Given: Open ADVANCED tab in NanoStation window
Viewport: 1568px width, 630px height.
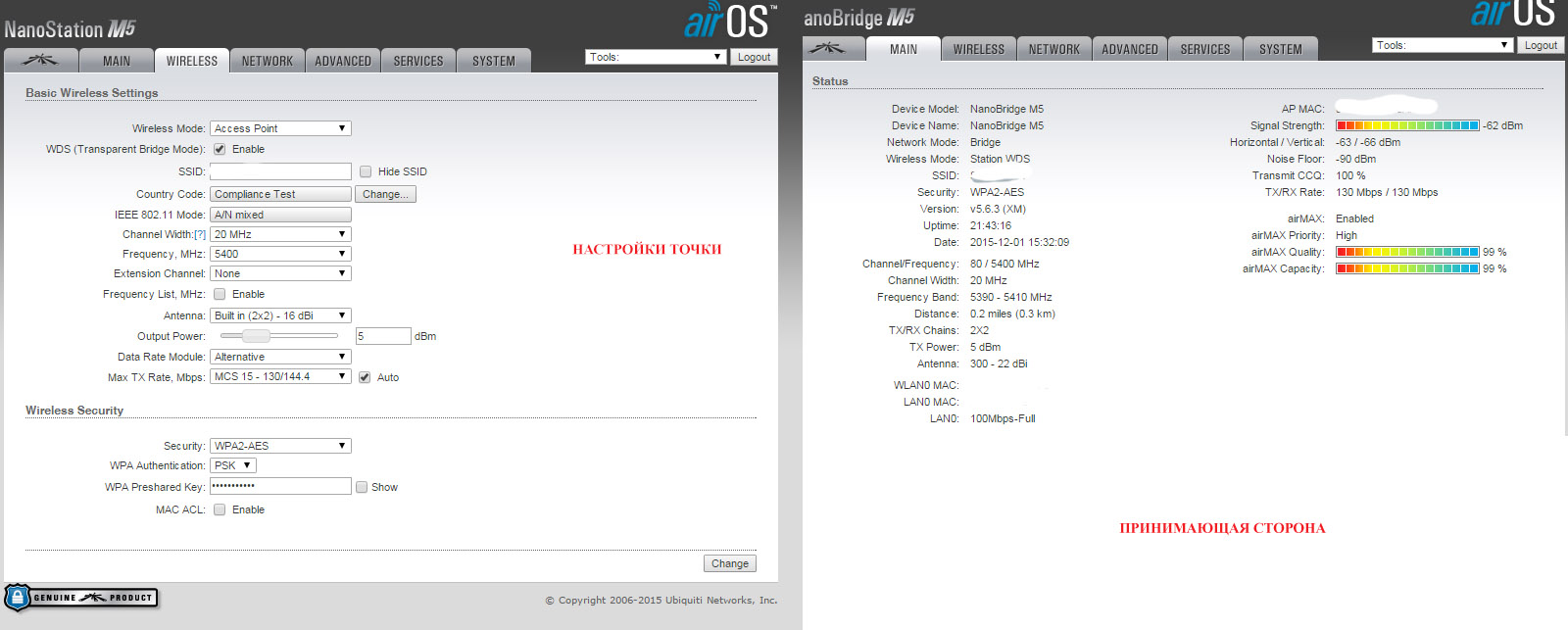Looking at the screenshot, I should click(x=343, y=61).
